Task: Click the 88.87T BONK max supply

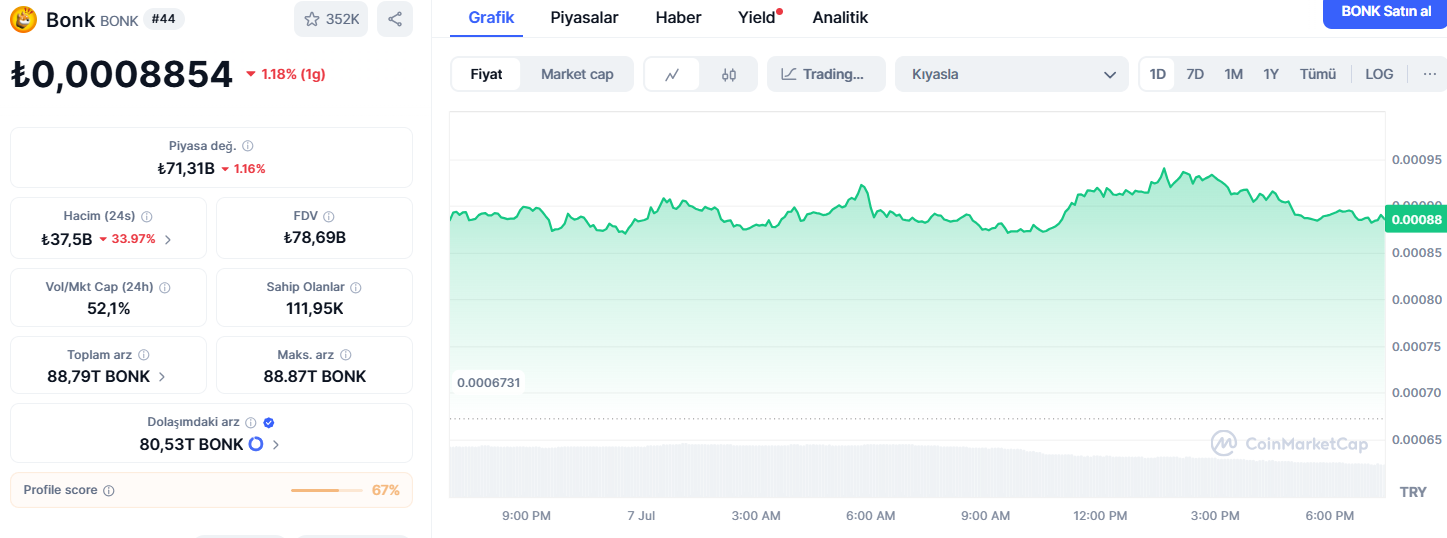Action: point(314,376)
